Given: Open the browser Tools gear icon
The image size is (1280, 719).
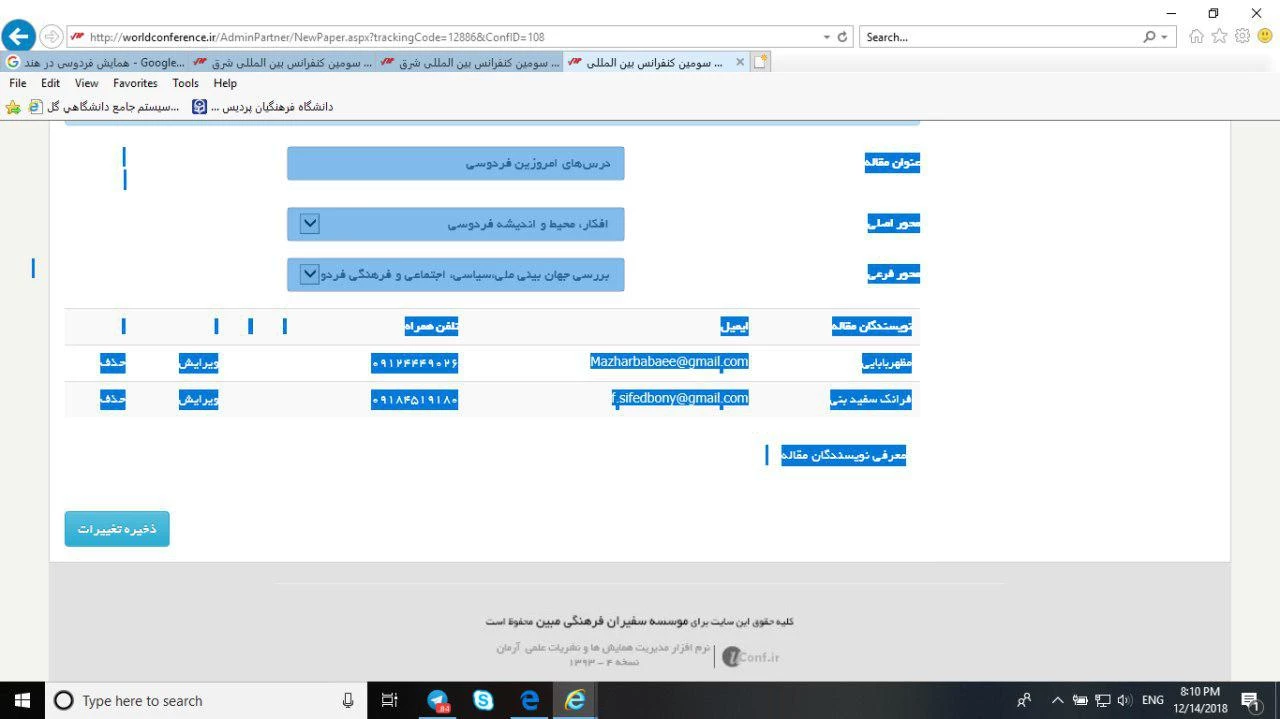Looking at the screenshot, I should point(1242,37).
